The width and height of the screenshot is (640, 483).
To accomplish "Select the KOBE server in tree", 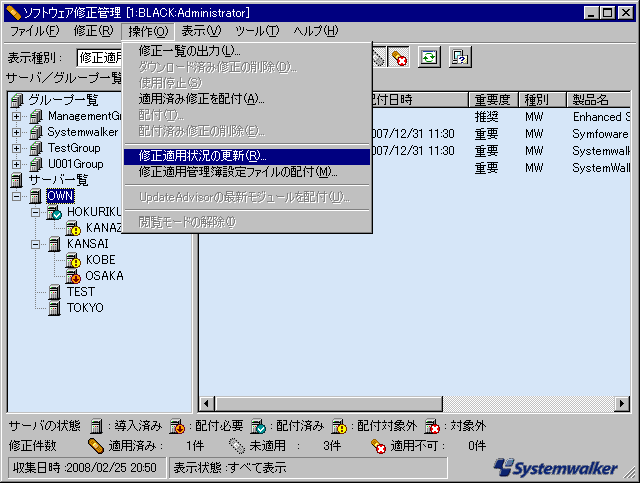I will 100,260.
